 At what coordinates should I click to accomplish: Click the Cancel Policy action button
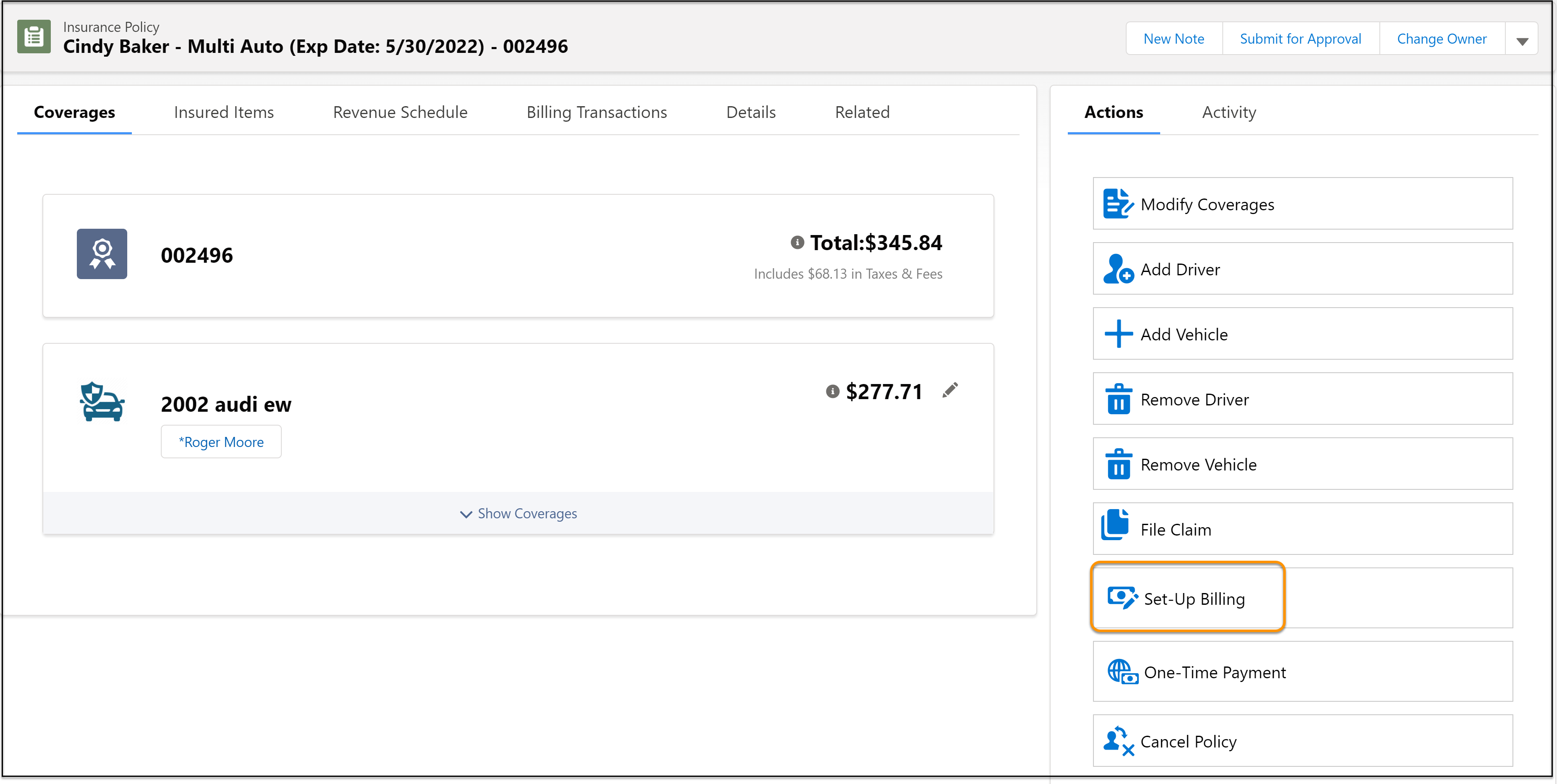1303,740
